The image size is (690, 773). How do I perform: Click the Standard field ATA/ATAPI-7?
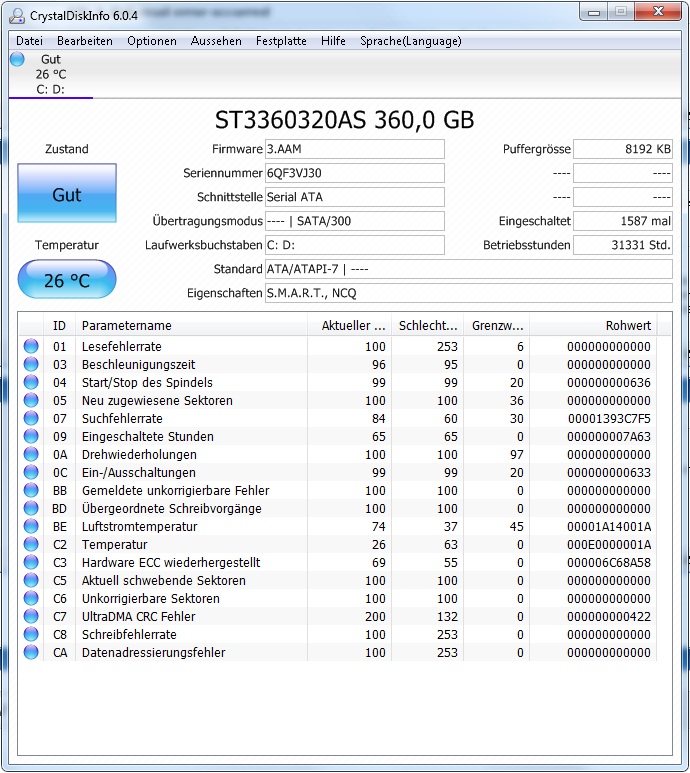coord(469,269)
